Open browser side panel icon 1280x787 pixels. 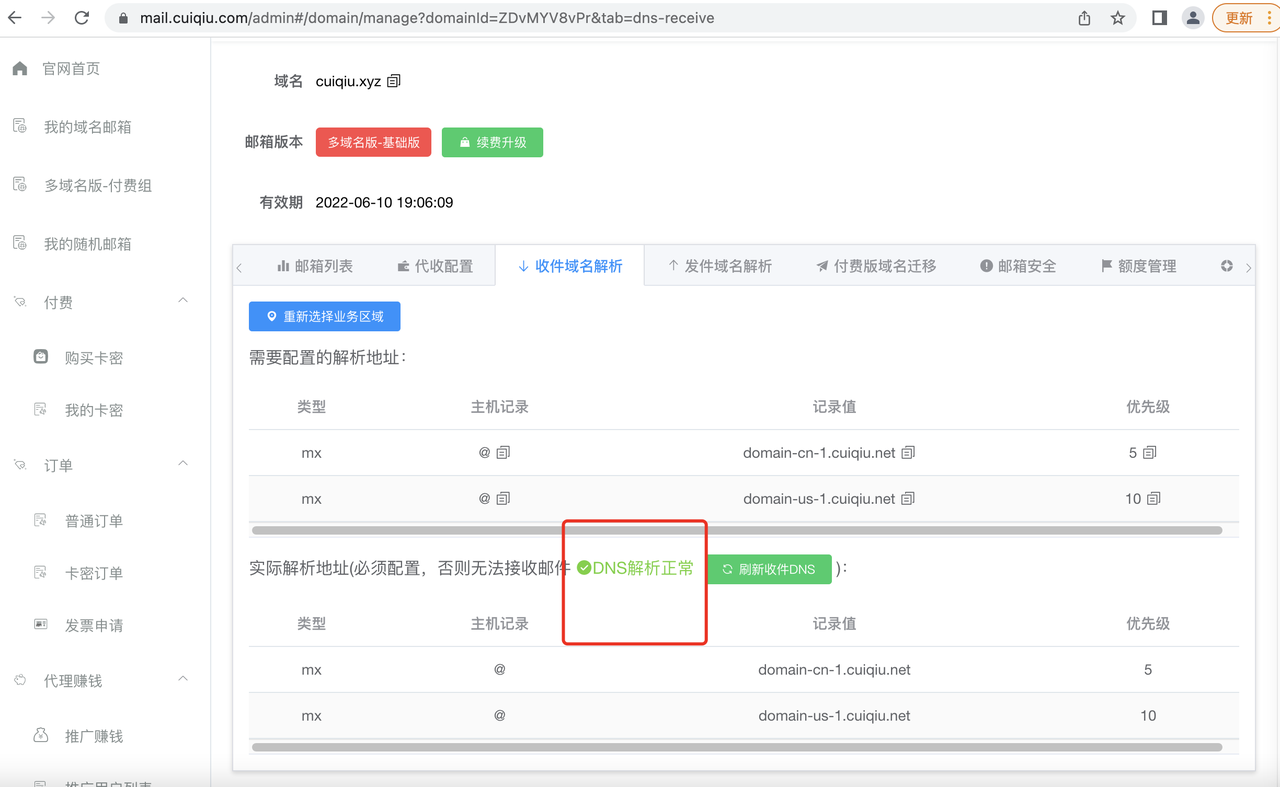click(x=1159, y=18)
